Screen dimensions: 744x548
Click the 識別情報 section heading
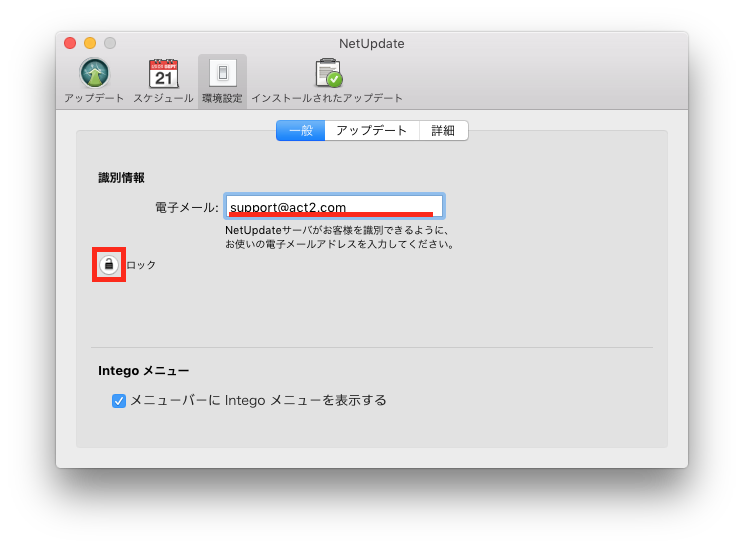[x=121, y=178]
